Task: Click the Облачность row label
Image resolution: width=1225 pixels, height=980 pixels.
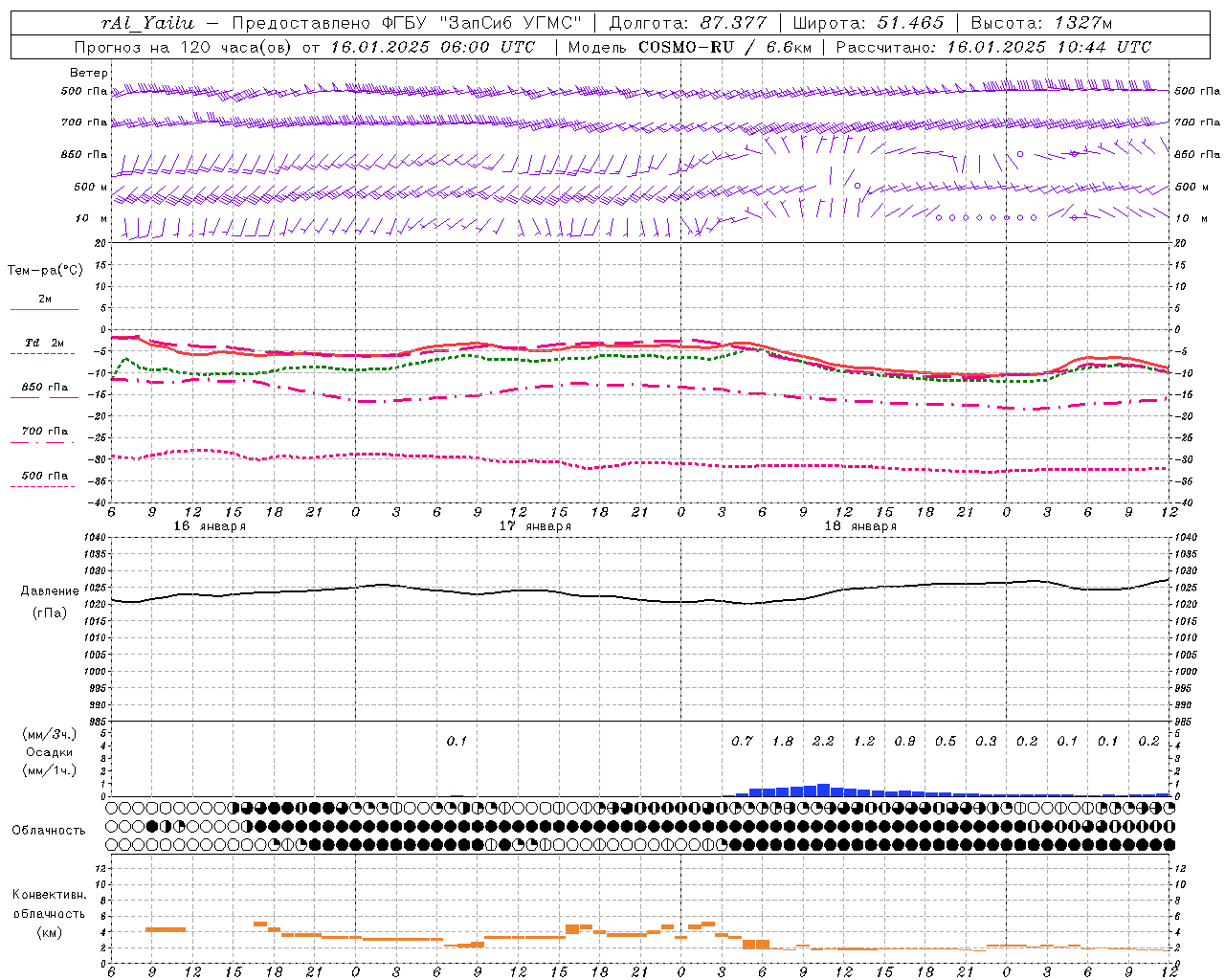Action: [49, 831]
